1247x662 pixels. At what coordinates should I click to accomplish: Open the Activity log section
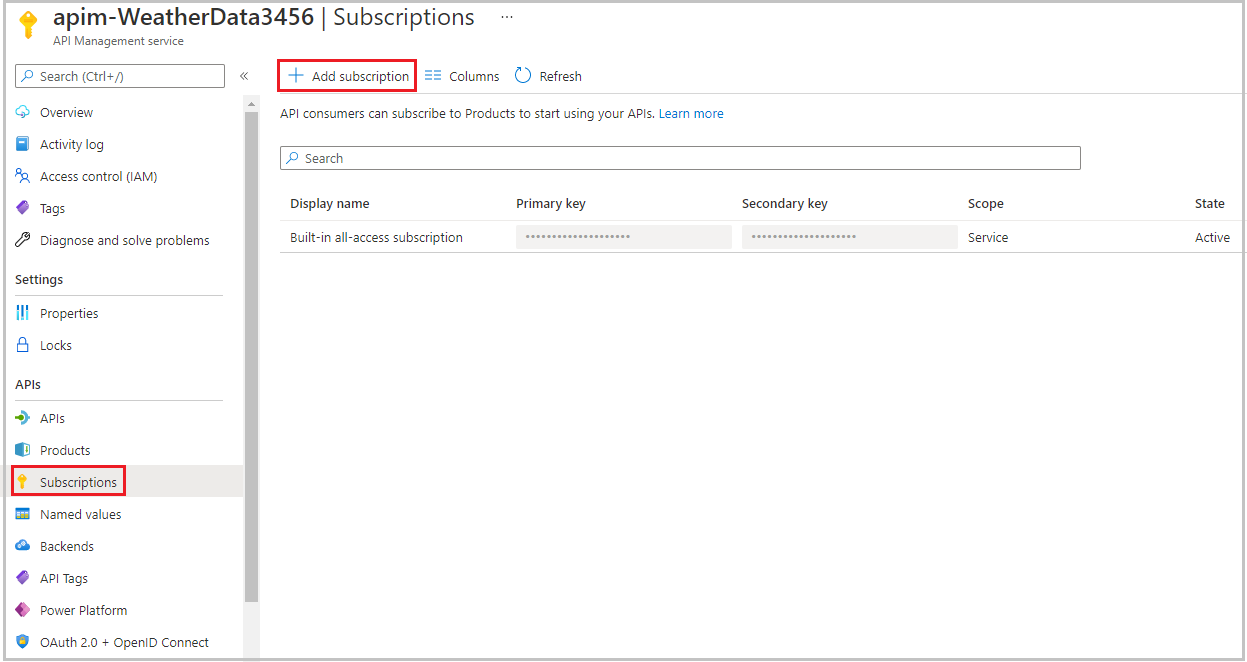(70, 143)
